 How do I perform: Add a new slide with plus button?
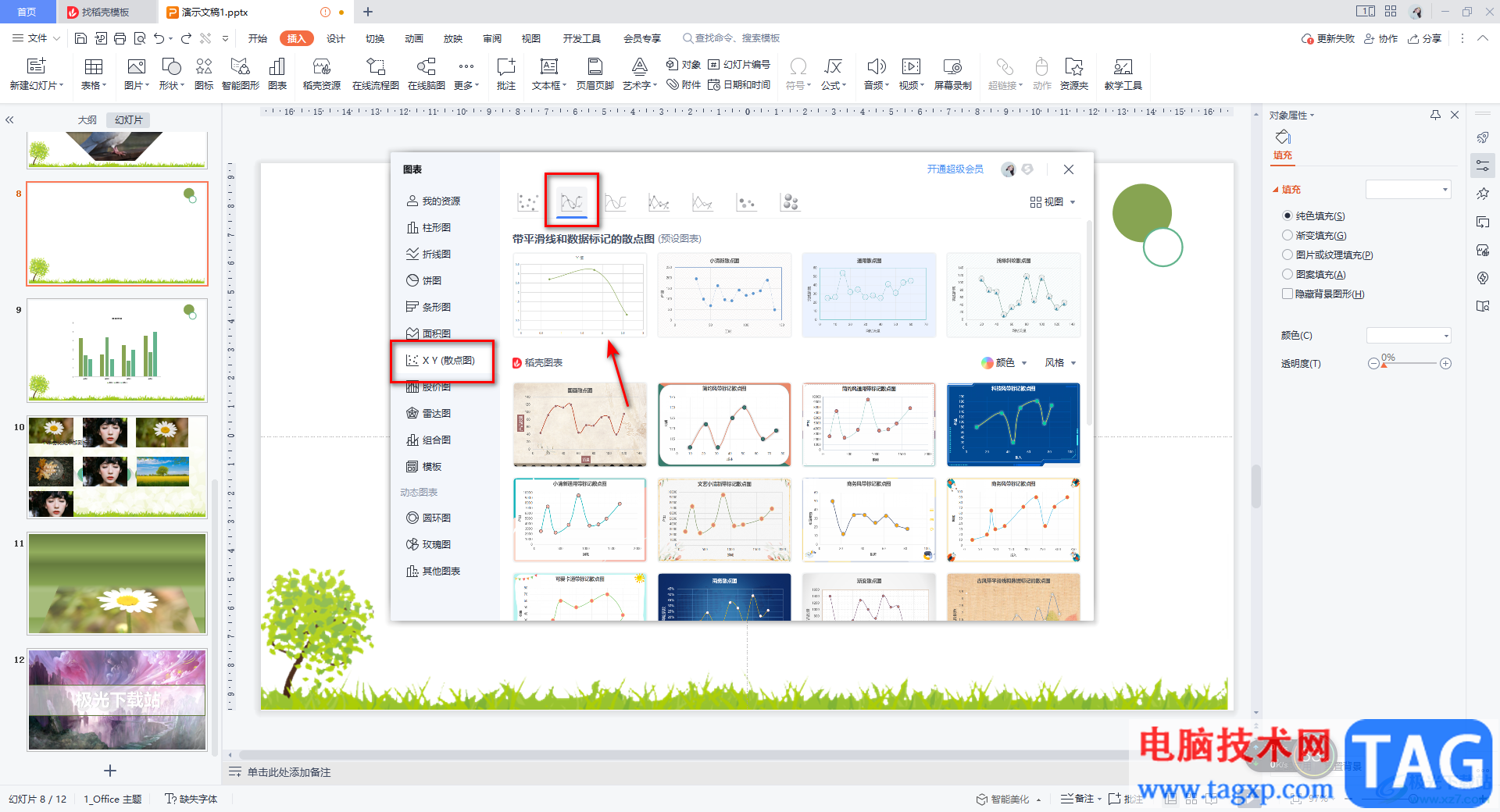pyautogui.click(x=110, y=771)
